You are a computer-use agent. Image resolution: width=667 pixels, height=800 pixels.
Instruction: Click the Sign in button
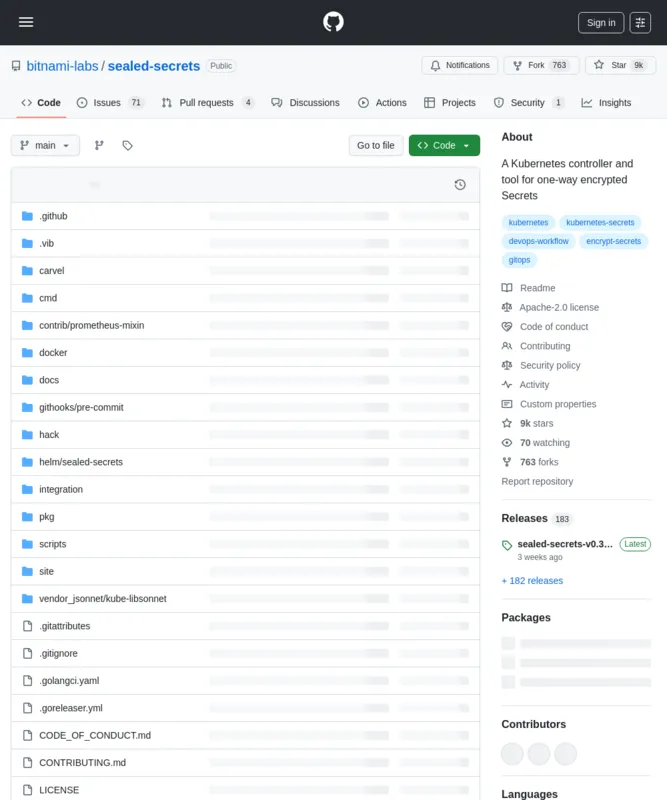(x=601, y=23)
